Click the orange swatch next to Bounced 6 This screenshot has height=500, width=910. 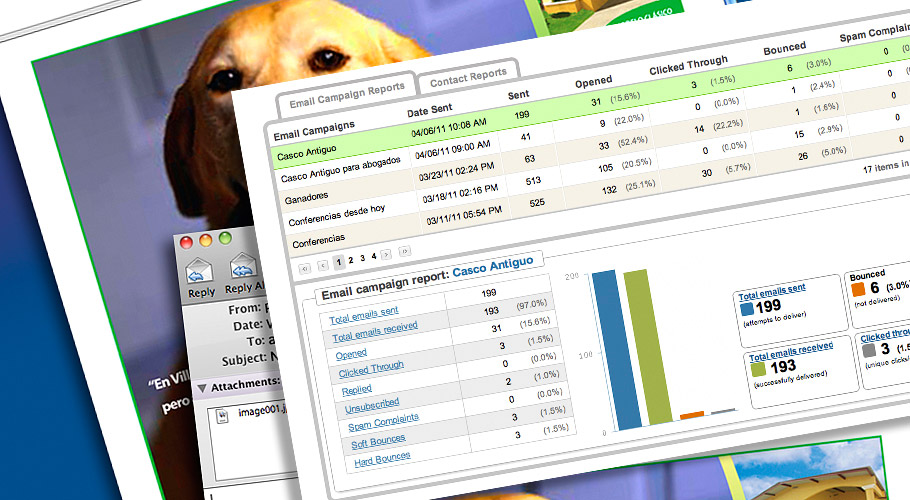[858, 289]
